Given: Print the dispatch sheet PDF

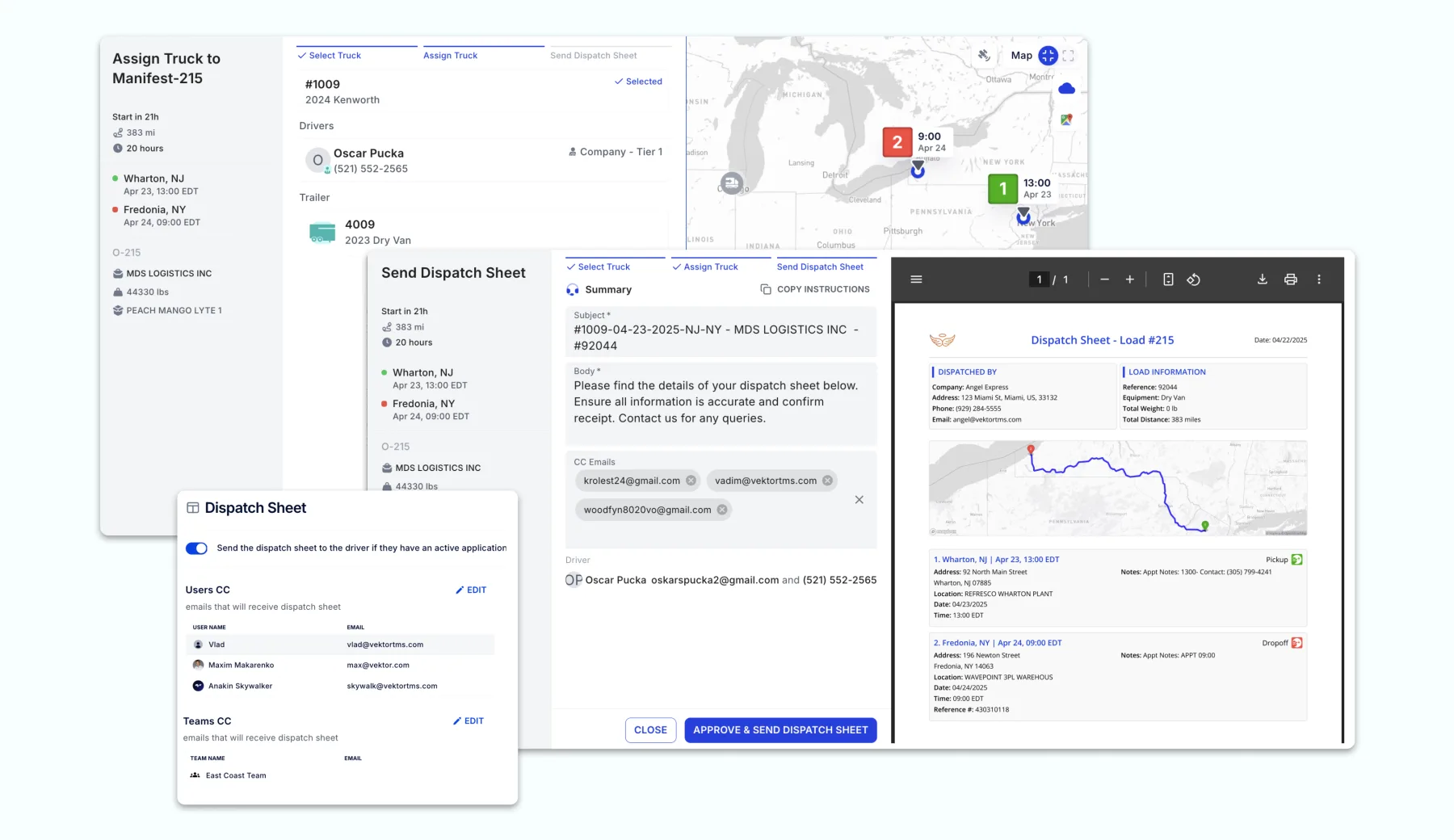Looking at the screenshot, I should tap(1290, 279).
